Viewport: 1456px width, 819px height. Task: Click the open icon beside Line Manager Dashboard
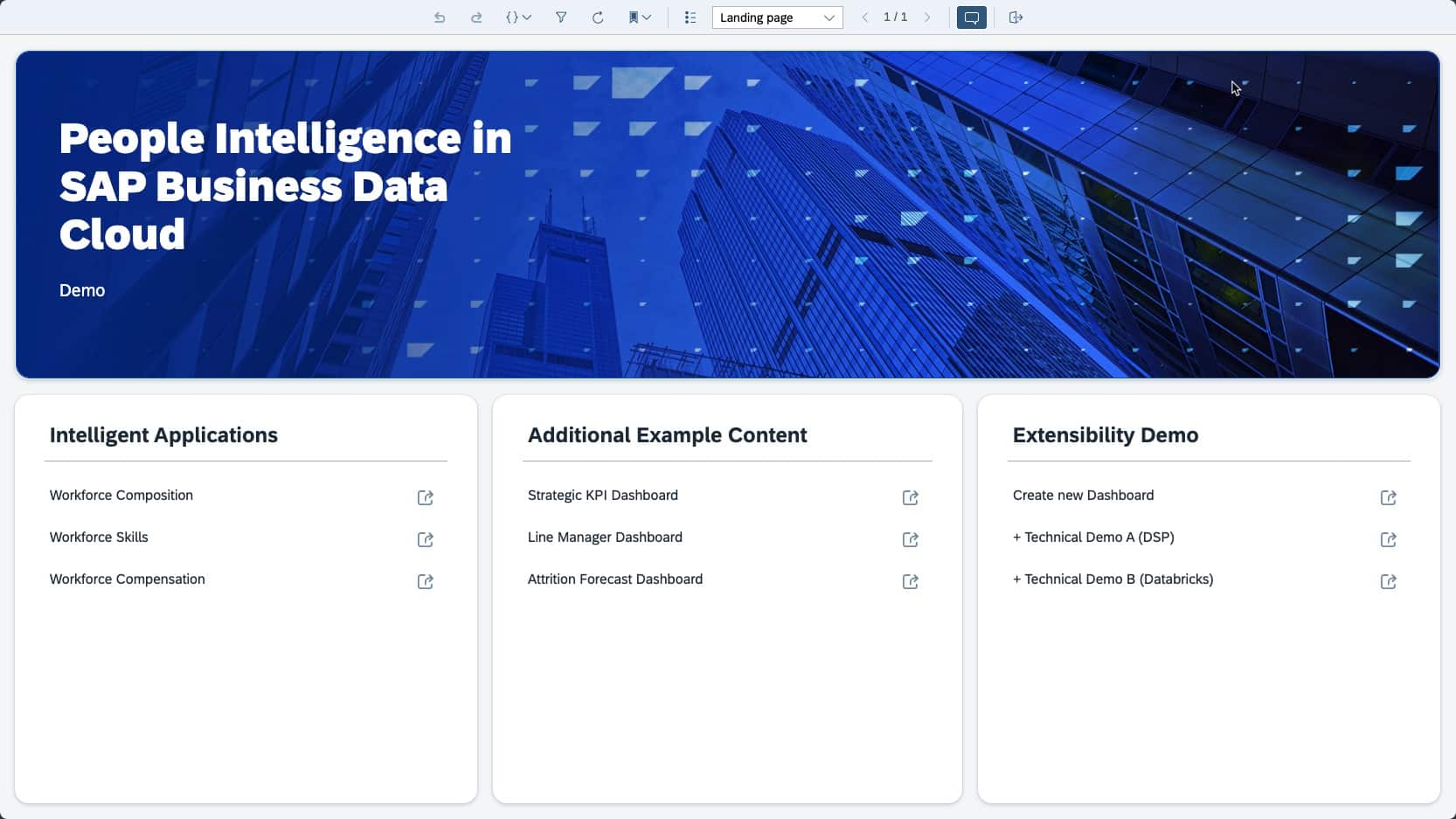[x=911, y=539]
